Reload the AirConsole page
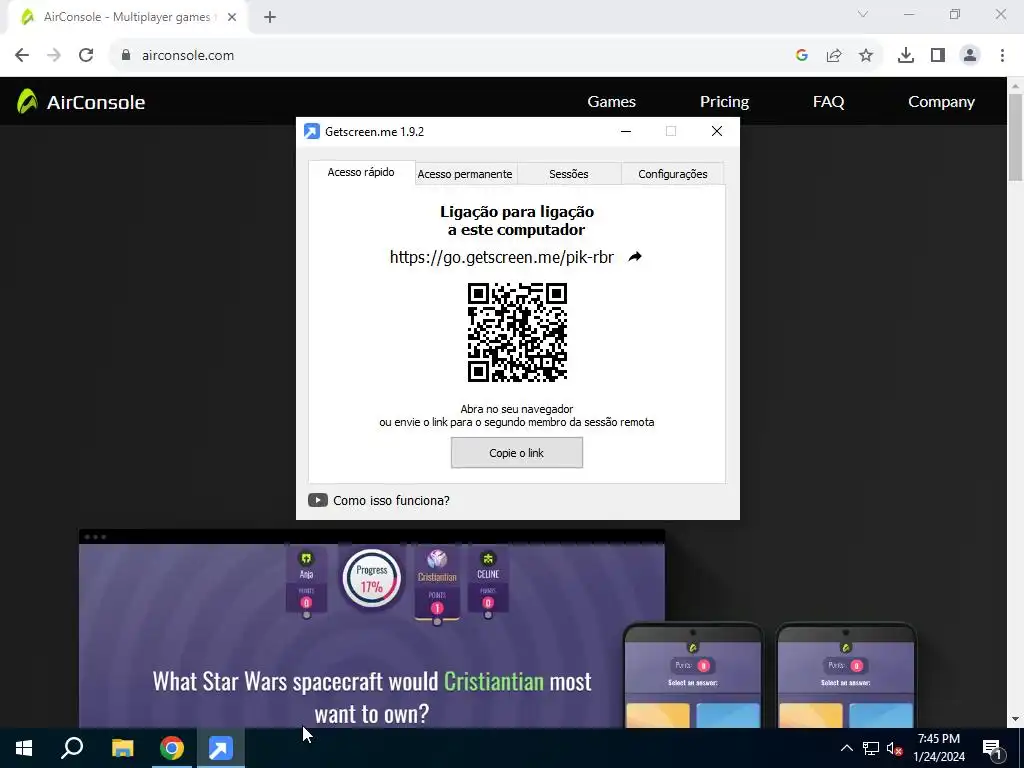This screenshot has width=1024, height=768. click(86, 56)
